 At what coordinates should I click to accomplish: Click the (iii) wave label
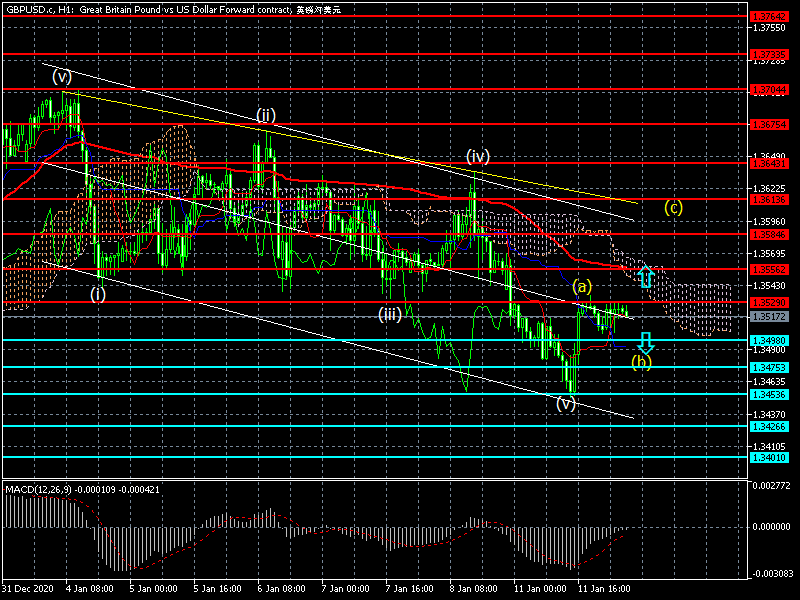click(389, 314)
